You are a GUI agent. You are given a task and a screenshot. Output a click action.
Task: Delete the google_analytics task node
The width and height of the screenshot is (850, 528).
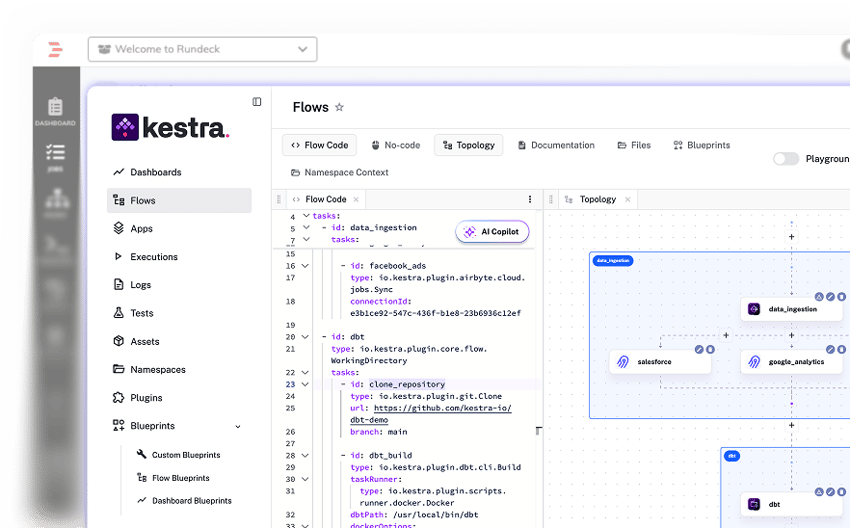(x=841, y=349)
